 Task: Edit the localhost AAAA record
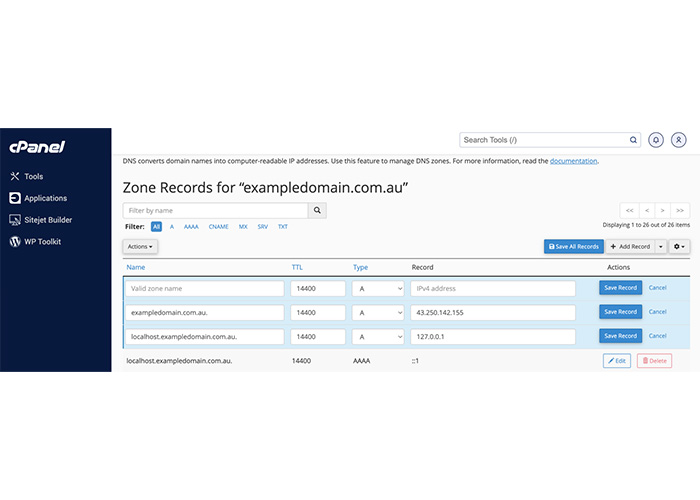pyautogui.click(x=617, y=360)
